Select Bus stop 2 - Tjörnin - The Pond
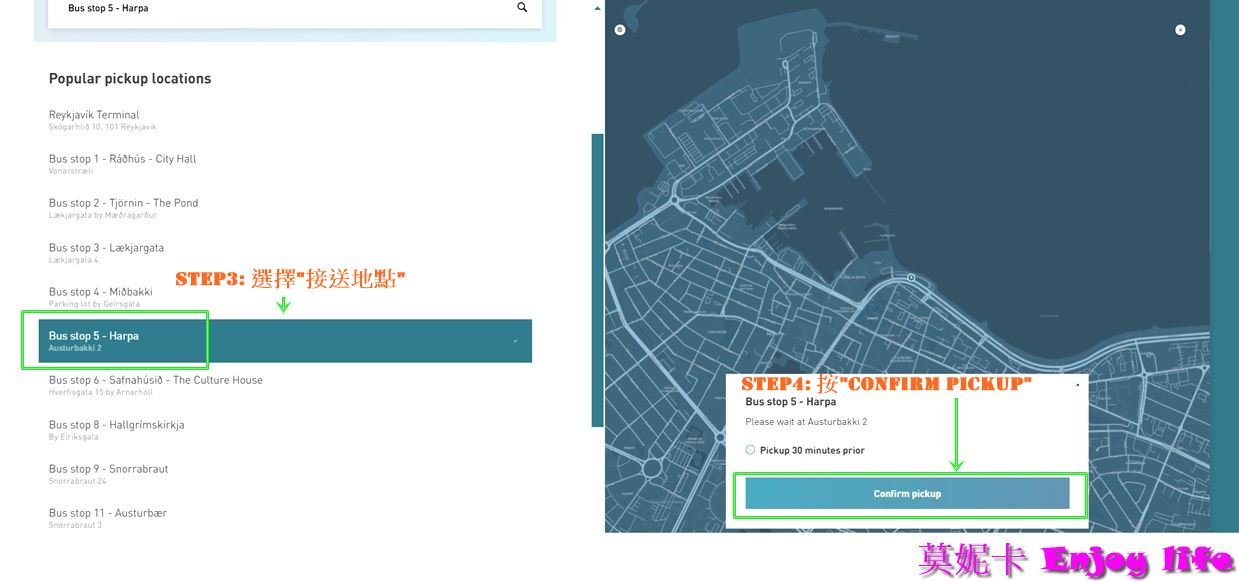Image resolution: width=1239 pixels, height=583 pixels. pos(123,203)
